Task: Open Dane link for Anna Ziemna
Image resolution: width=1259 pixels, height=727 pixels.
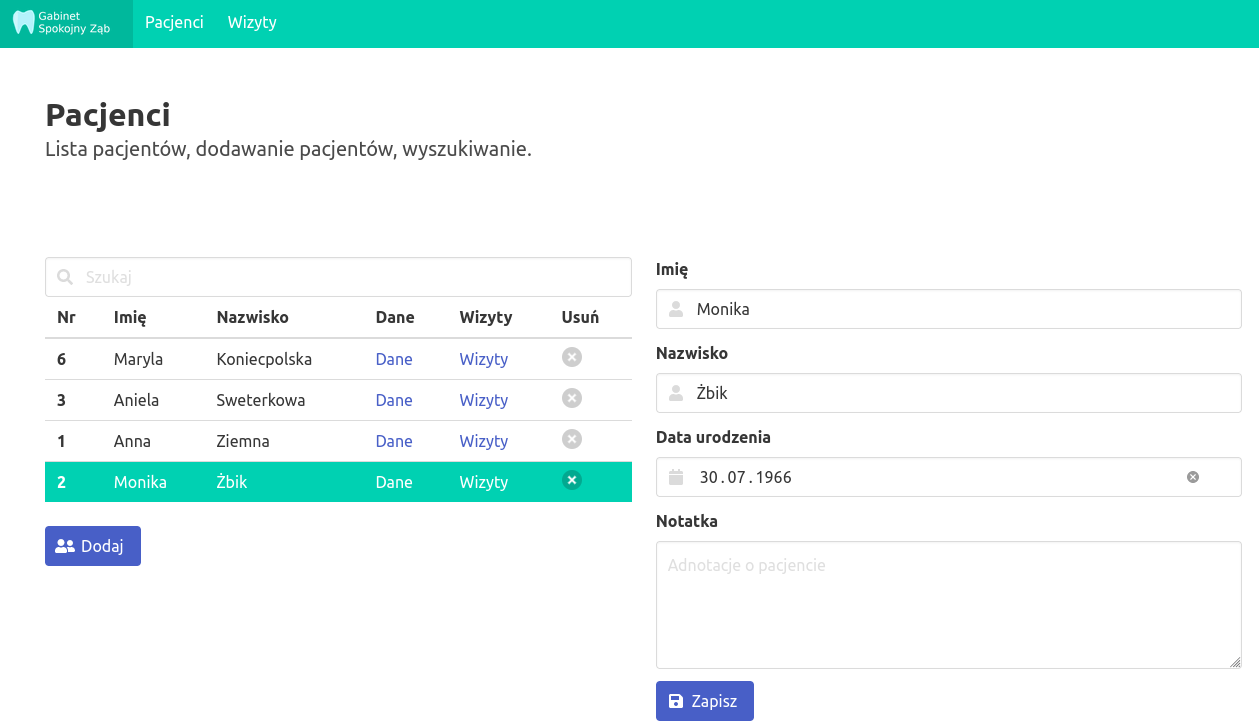Action: point(394,441)
